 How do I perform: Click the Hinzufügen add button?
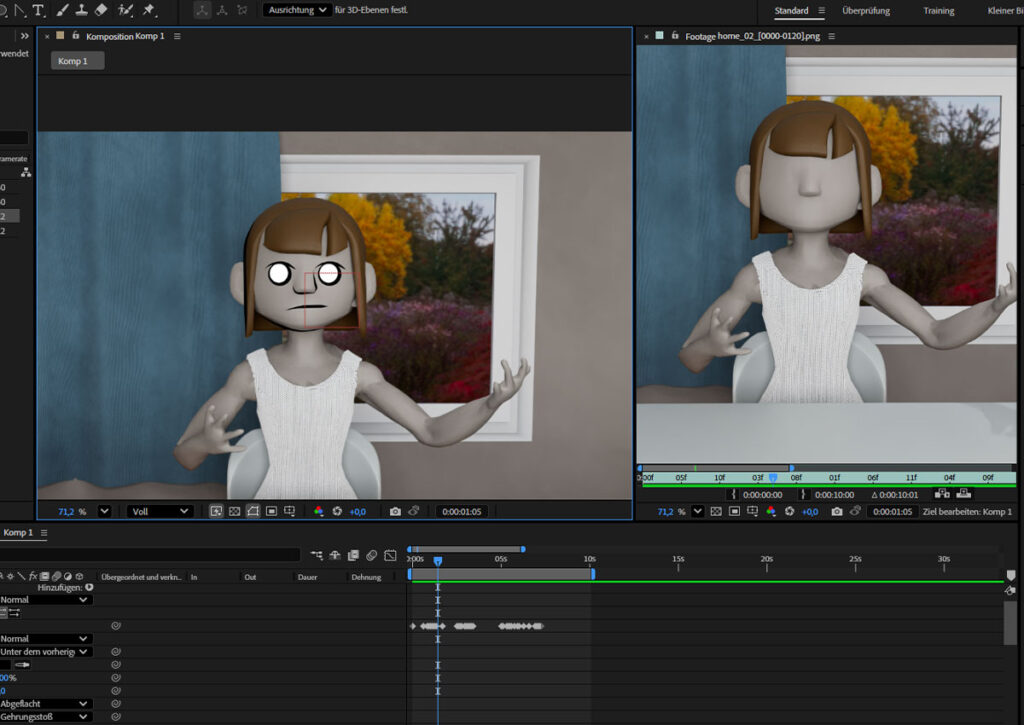pos(89,588)
